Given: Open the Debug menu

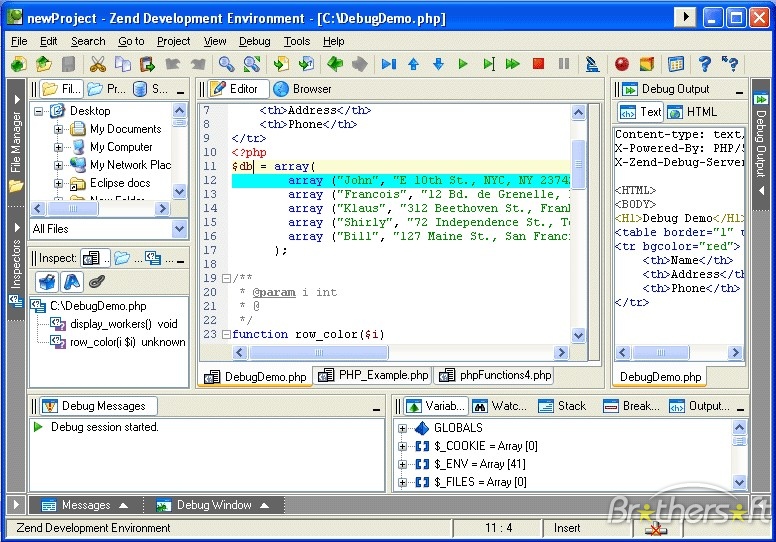Looking at the screenshot, I should tap(254, 42).
